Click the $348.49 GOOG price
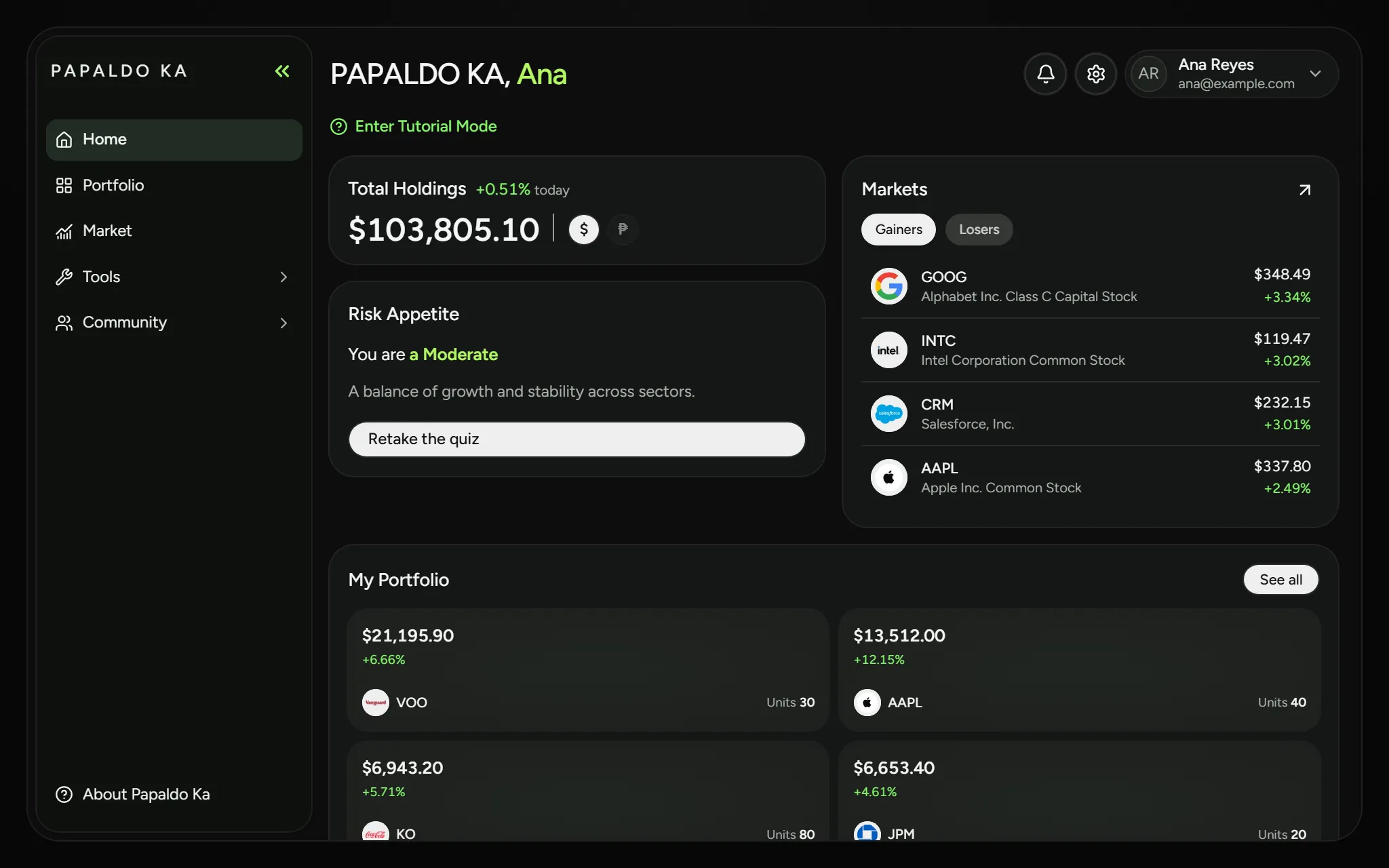Screen dimensions: 1389x868 1282,275
